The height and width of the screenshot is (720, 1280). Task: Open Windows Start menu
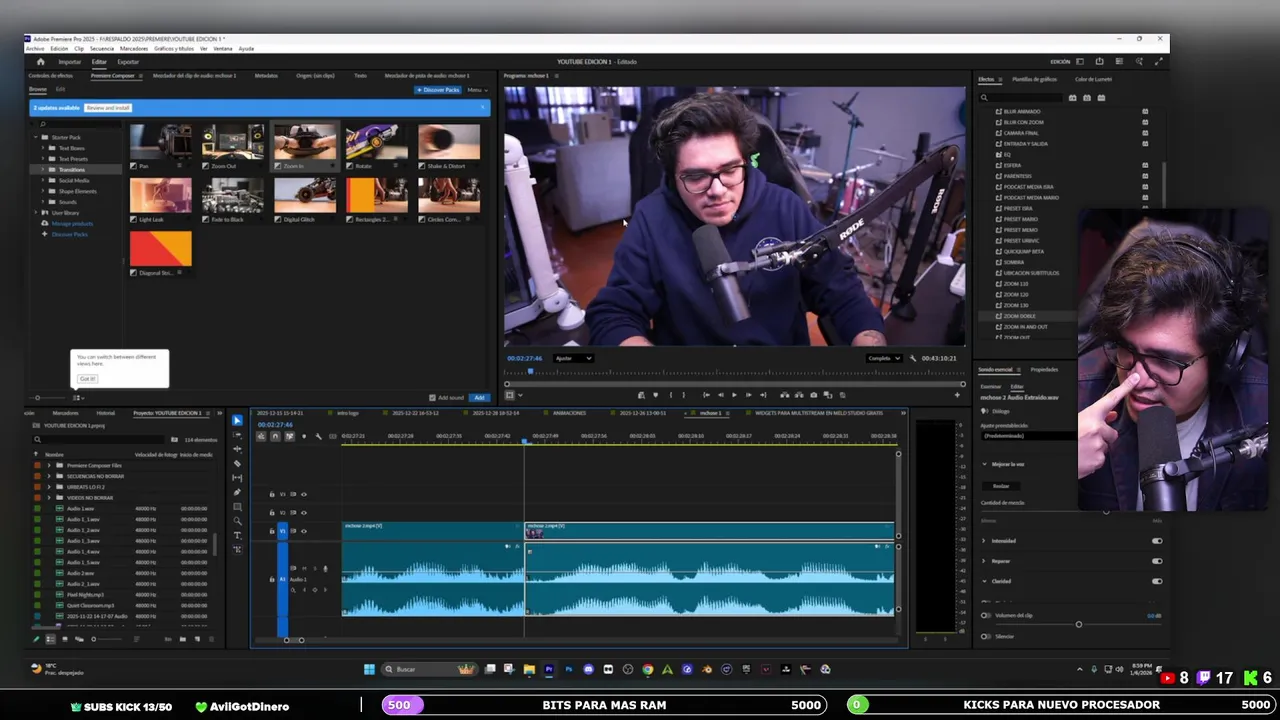tap(369, 669)
